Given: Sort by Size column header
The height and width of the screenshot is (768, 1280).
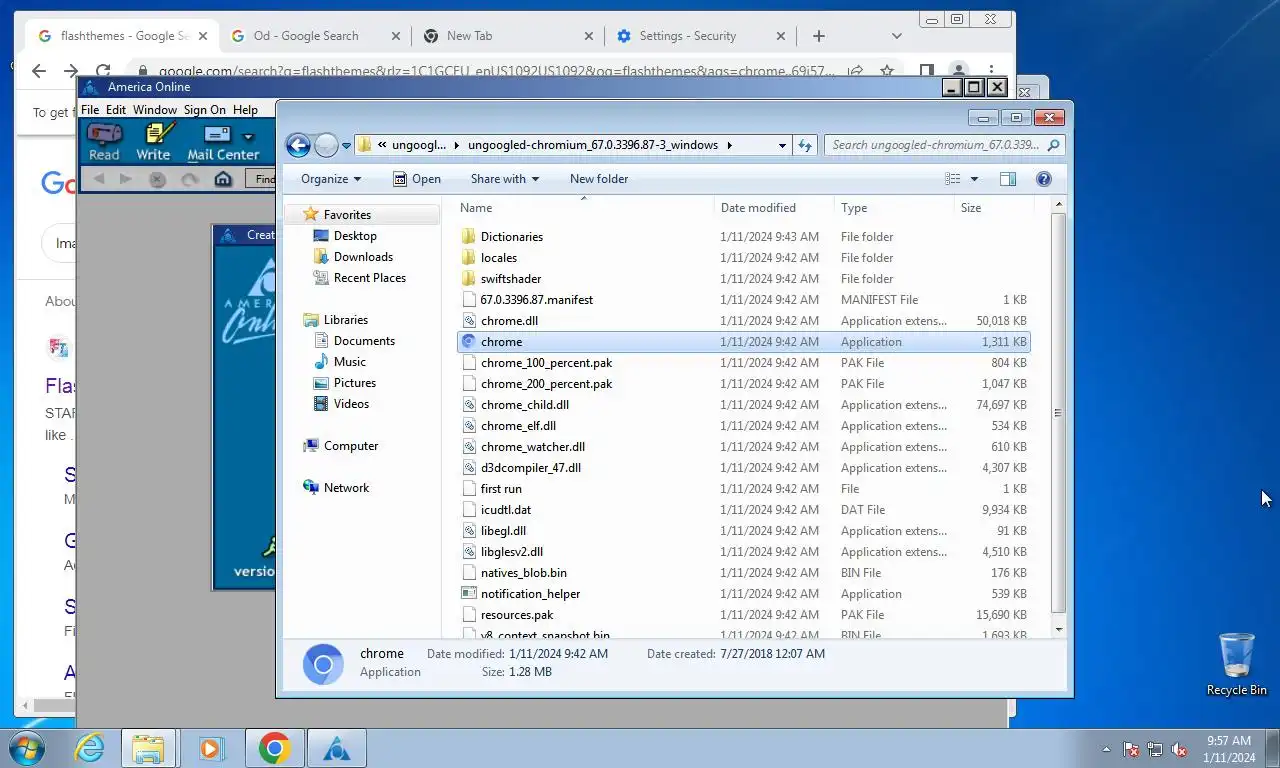Looking at the screenshot, I should click(992, 208).
